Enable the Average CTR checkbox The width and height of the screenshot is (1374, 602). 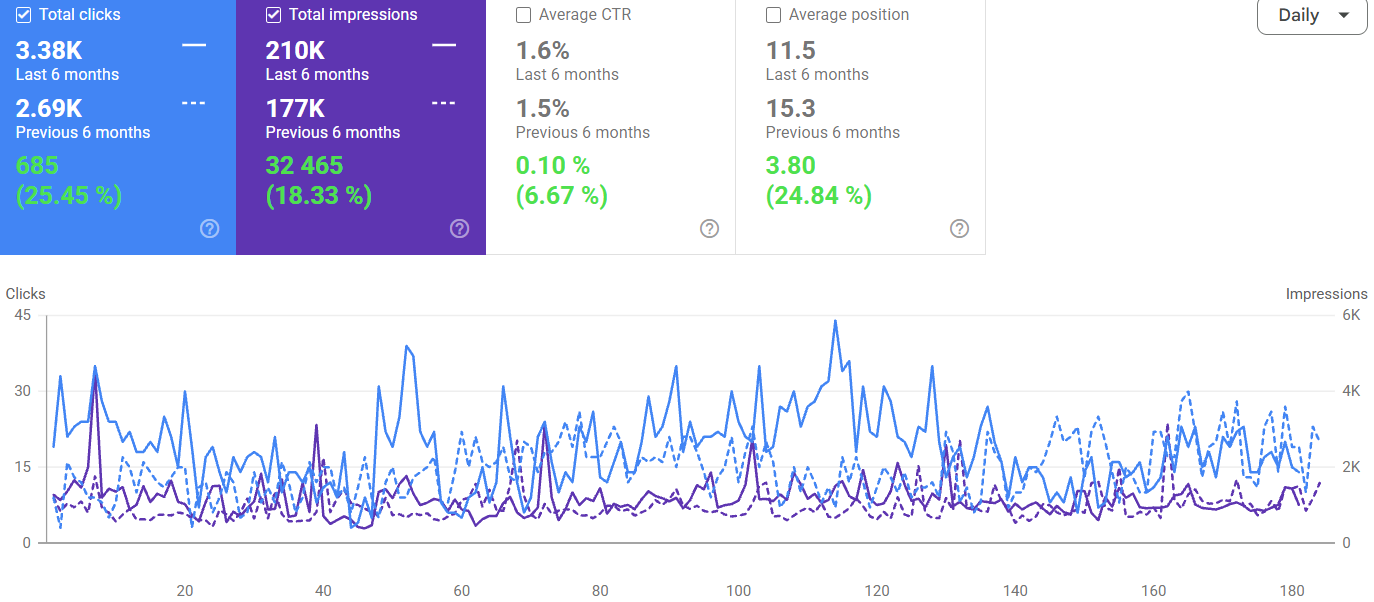point(523,15)
